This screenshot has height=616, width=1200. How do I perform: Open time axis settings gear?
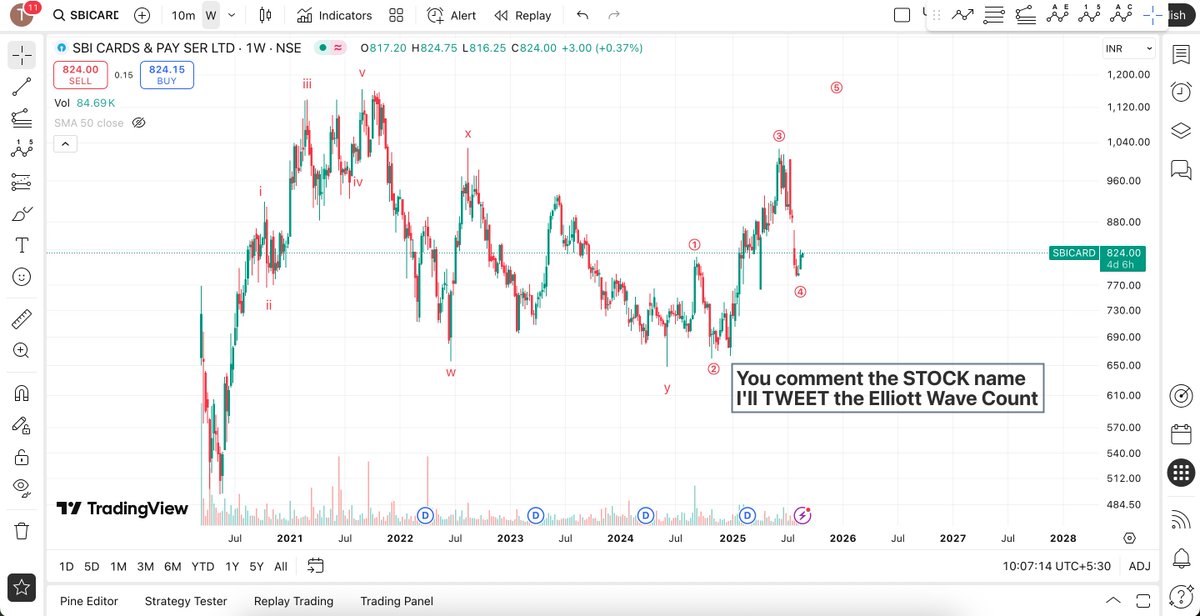point(1129,538)
